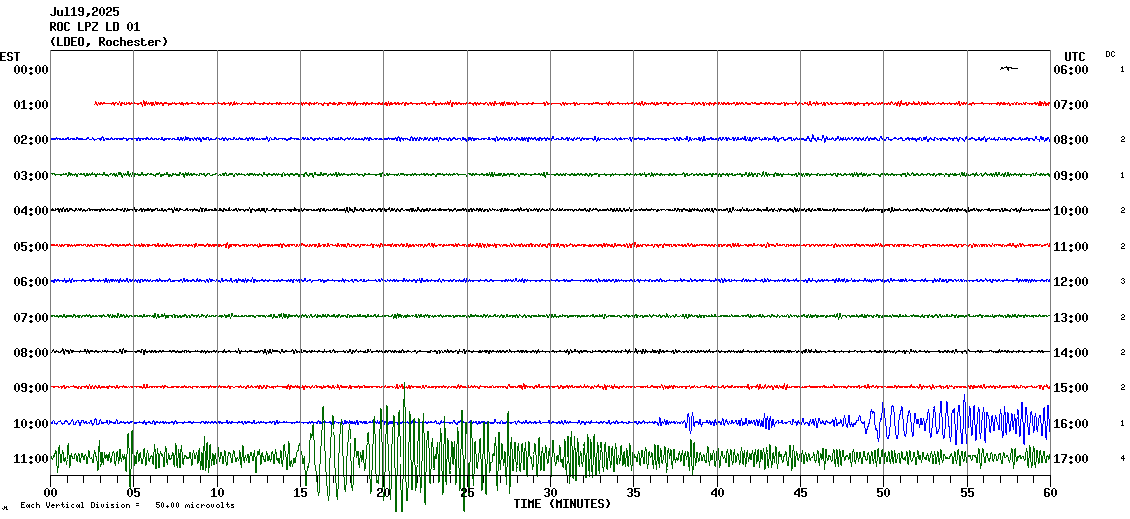The height and width of the screenshot is (519, 1130).
Task: Click the 30 tick label on the minutes axis
Action: [x=551, y=493]
